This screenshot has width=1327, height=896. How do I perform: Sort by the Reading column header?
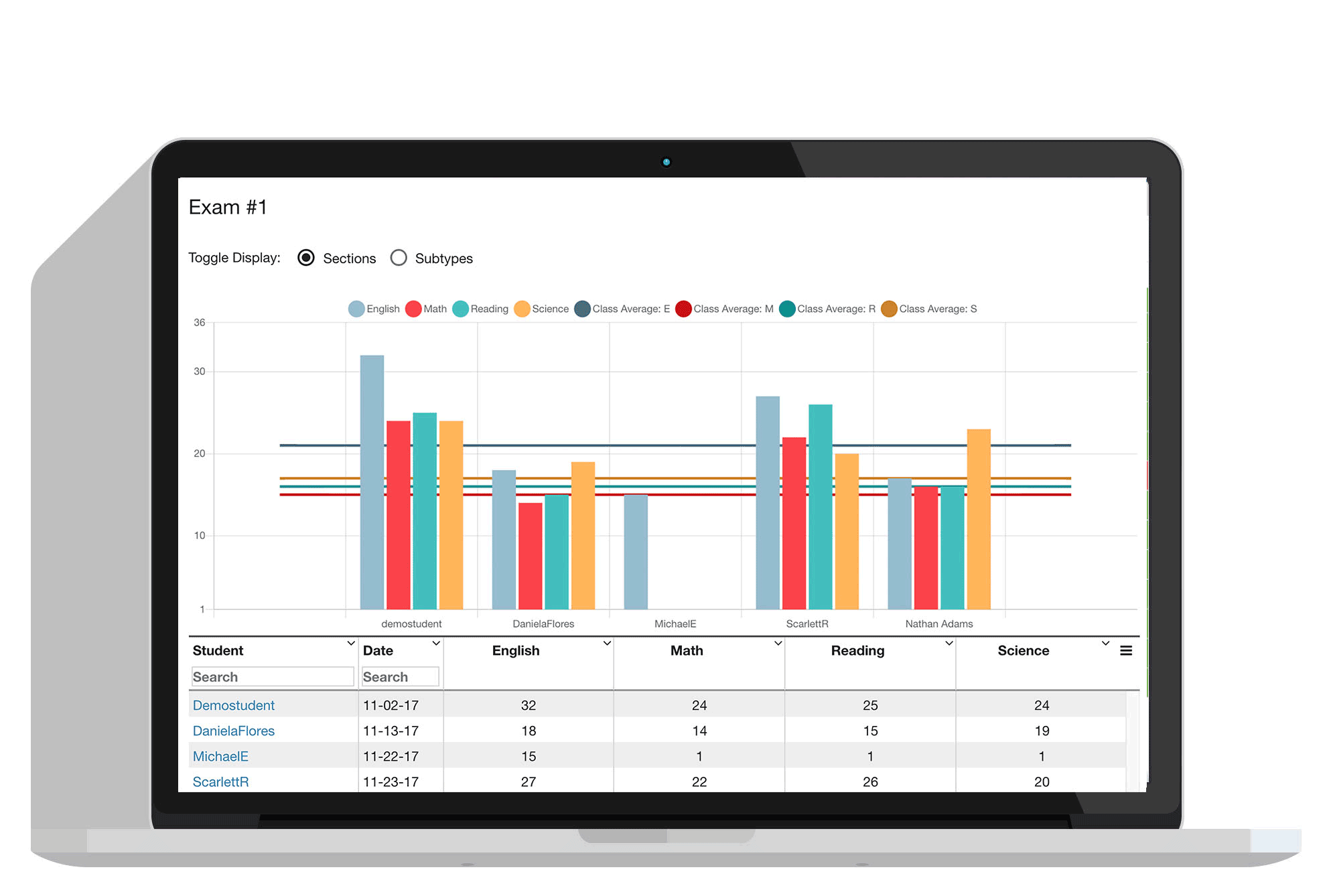pos(857,650)
